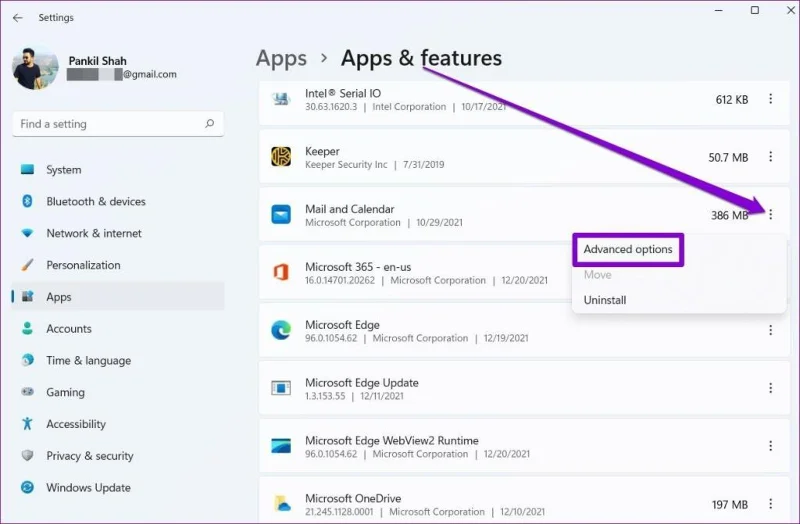This screenshot has width=800, height=524.
Task: Click the Mail and Calendar app name
Action: click(x=349, y=209)
